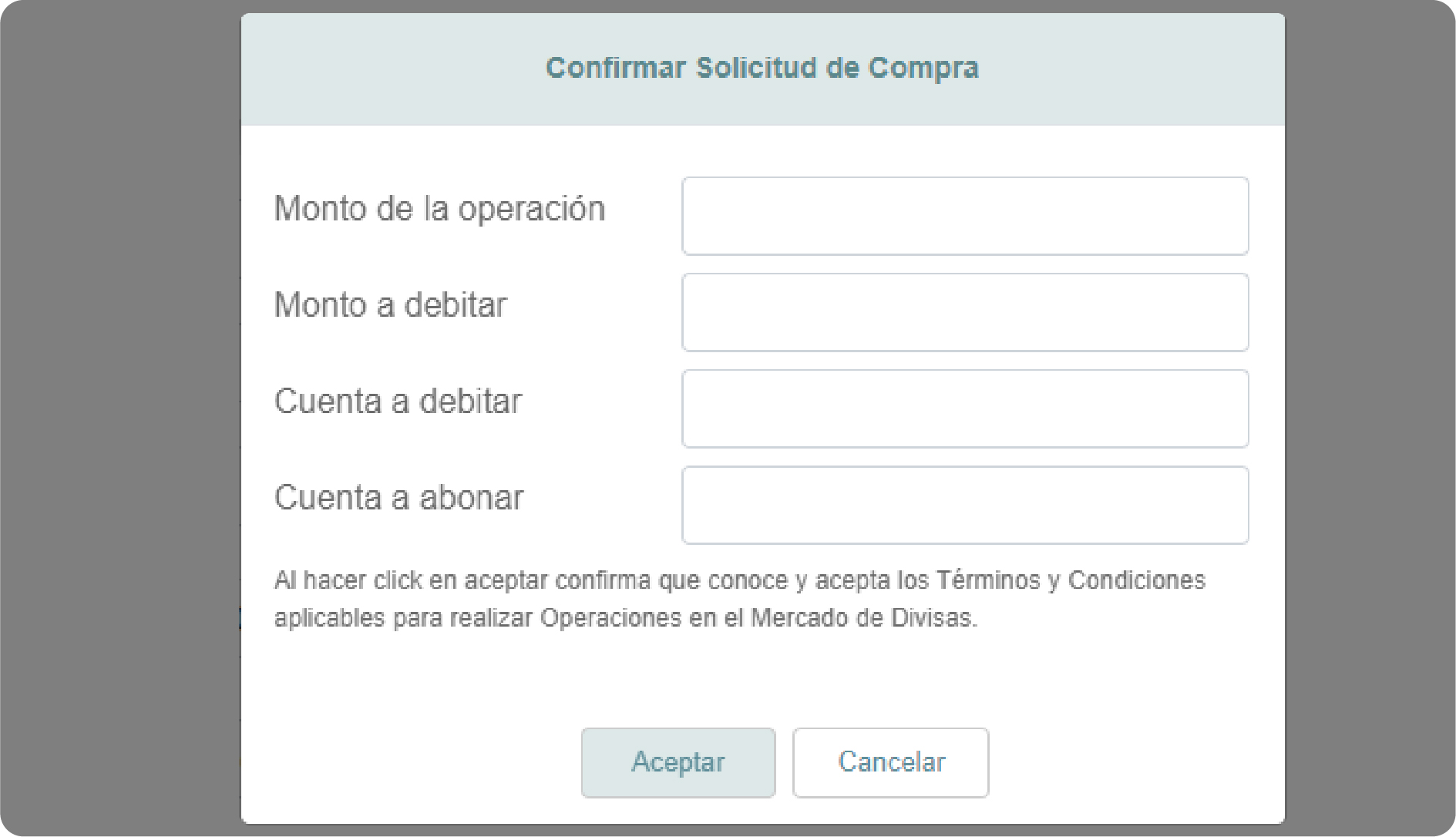Click the Monto de la operación label

coord(439,209)
